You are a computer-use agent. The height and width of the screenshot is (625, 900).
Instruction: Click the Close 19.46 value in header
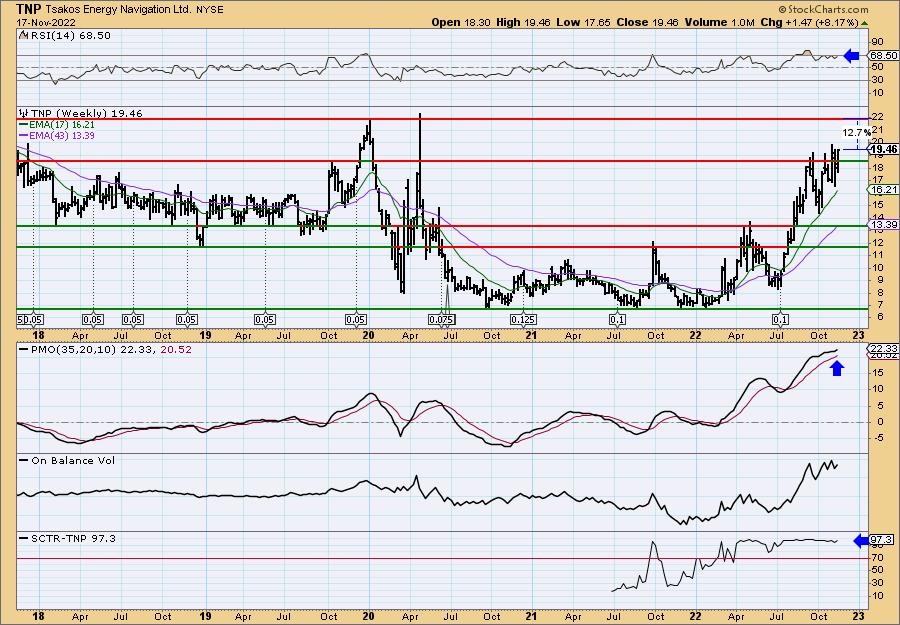click(x=647, y=22)
